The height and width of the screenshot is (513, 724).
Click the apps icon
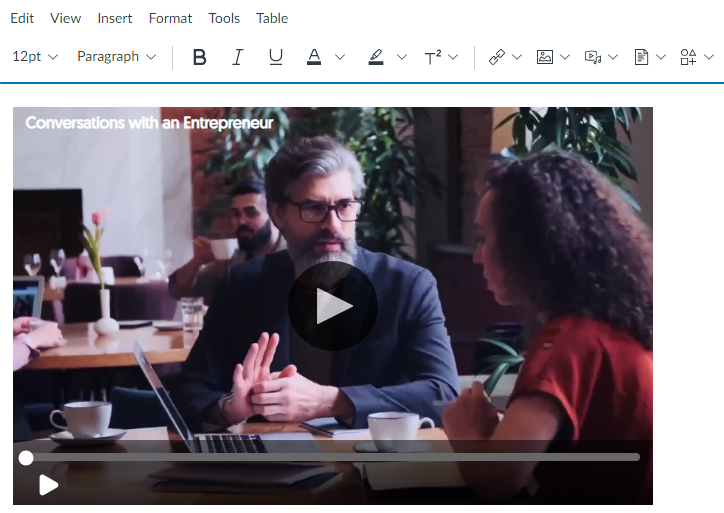click(x=688, y=57)
